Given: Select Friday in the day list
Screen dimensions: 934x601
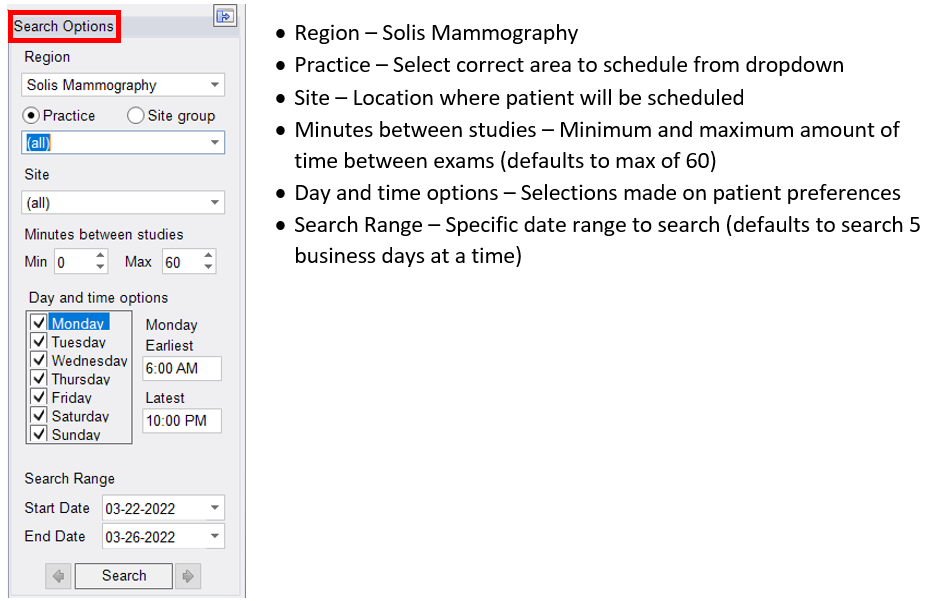Looking at the screenshot, I should point(72,398).
